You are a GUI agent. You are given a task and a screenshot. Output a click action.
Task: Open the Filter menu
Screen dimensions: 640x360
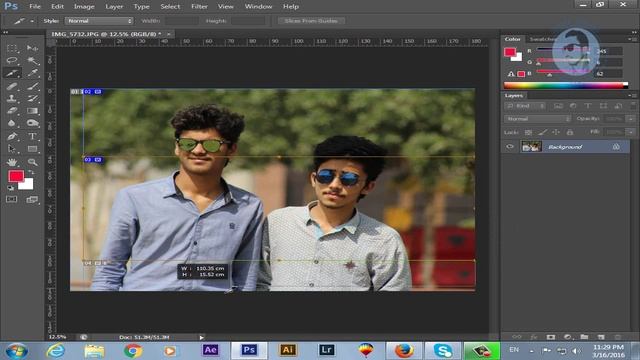(199, 7)
